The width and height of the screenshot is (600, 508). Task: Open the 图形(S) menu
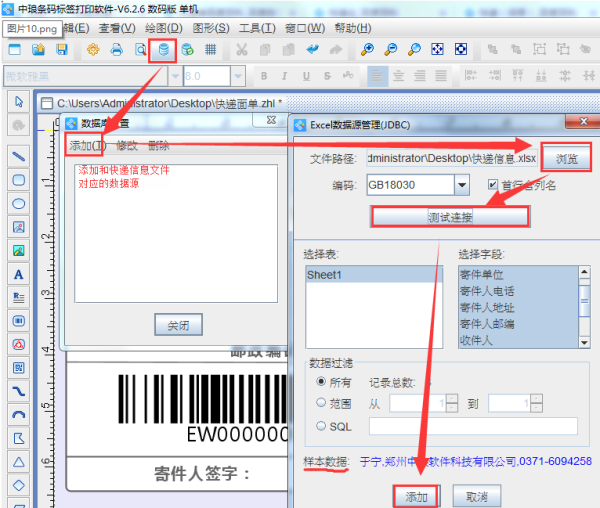[x=211, y=28]
